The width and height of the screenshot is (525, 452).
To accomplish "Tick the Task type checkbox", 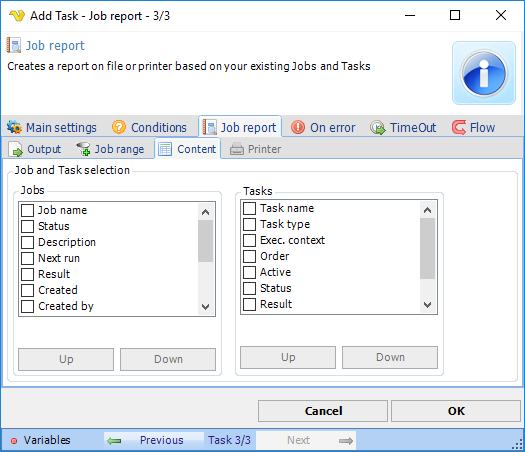I will (249, 224).
